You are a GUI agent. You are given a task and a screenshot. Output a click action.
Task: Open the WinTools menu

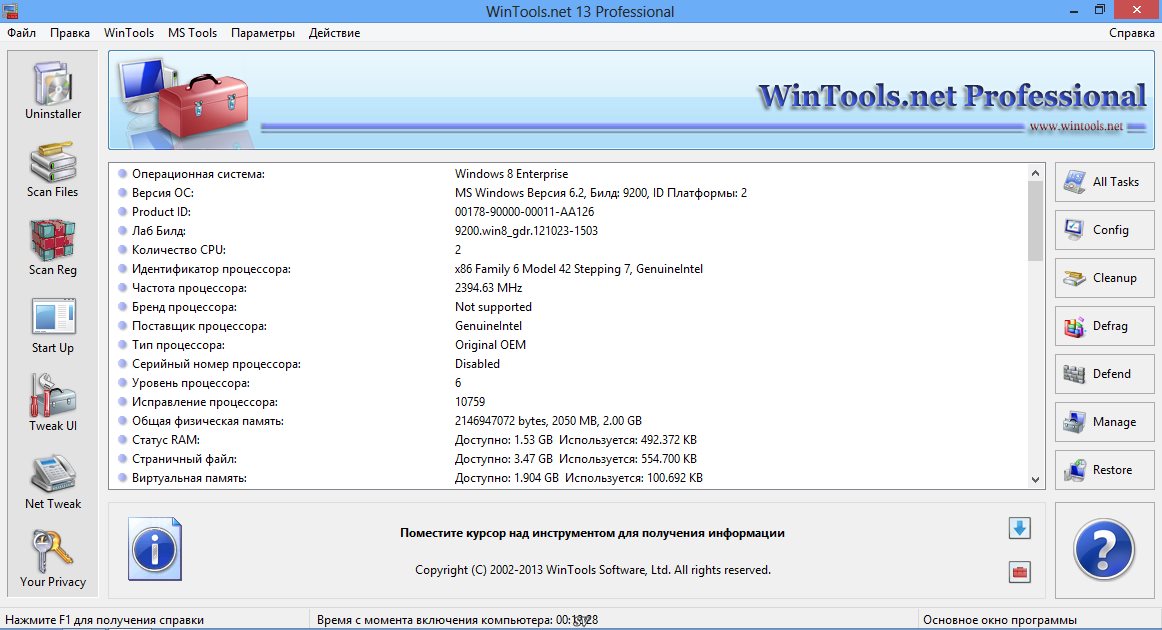129,33
